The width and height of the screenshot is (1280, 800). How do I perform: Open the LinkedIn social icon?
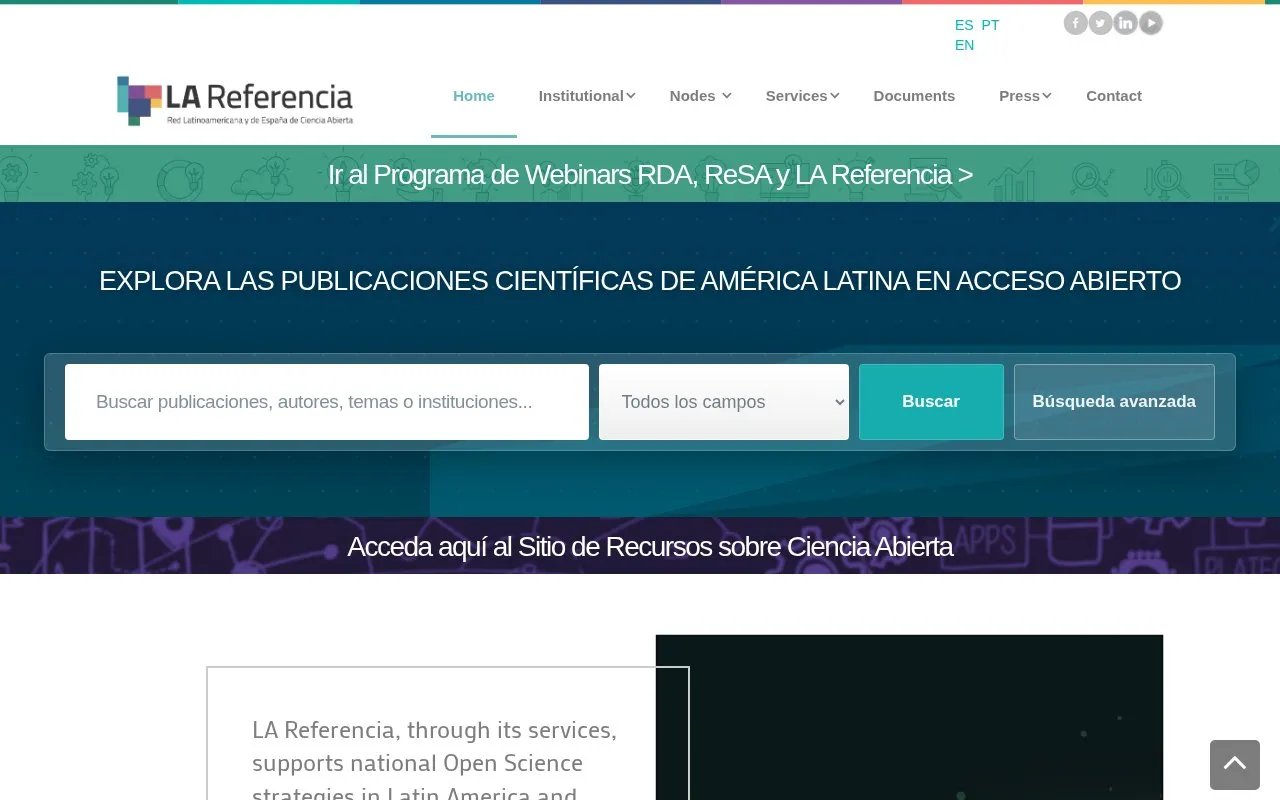click(x=1126, y=23)
